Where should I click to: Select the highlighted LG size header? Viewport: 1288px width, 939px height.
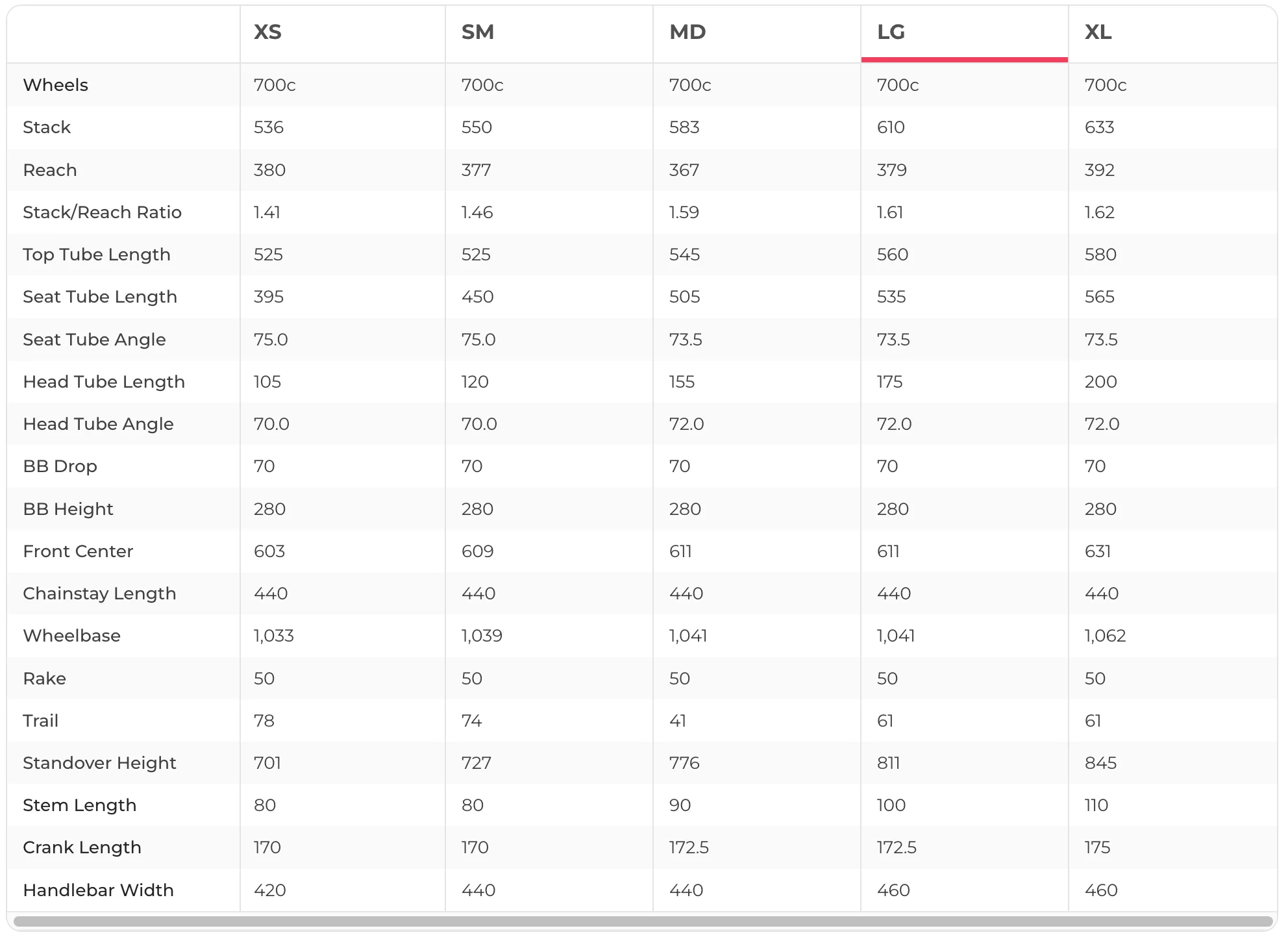pos(891,32)
